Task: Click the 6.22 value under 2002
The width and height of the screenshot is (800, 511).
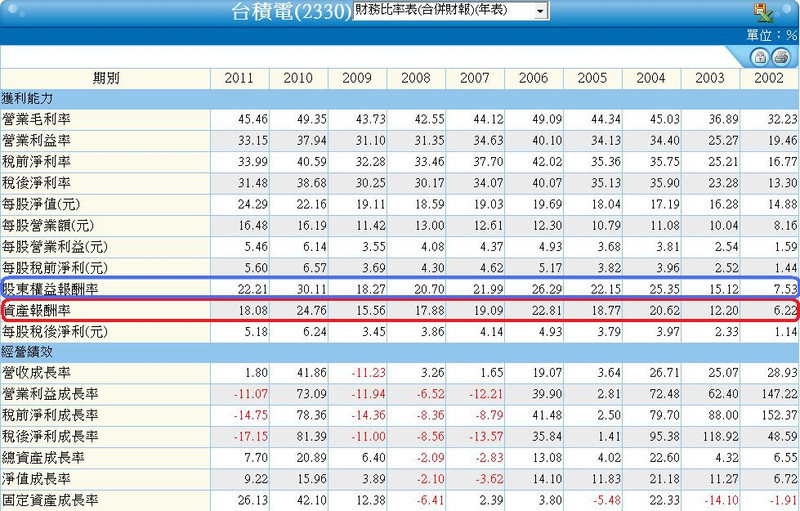Action: tap(785, 311)
